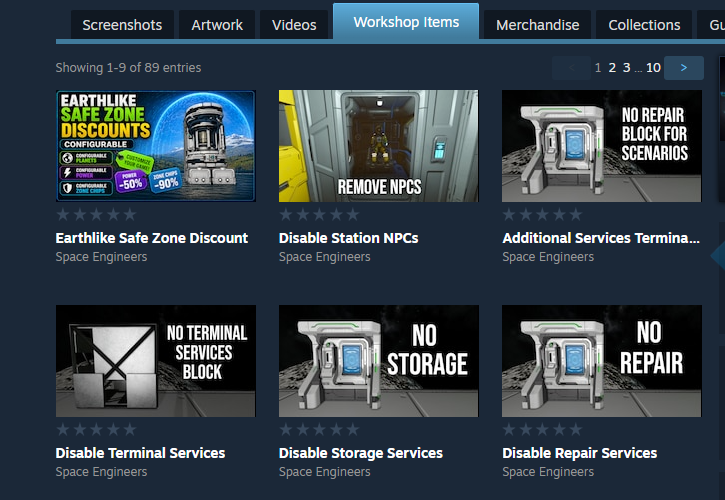The height and width of the screenshot is (500, 725).
Task: Click star rating of Additional Services Termina...
Action: click(542, 215)
